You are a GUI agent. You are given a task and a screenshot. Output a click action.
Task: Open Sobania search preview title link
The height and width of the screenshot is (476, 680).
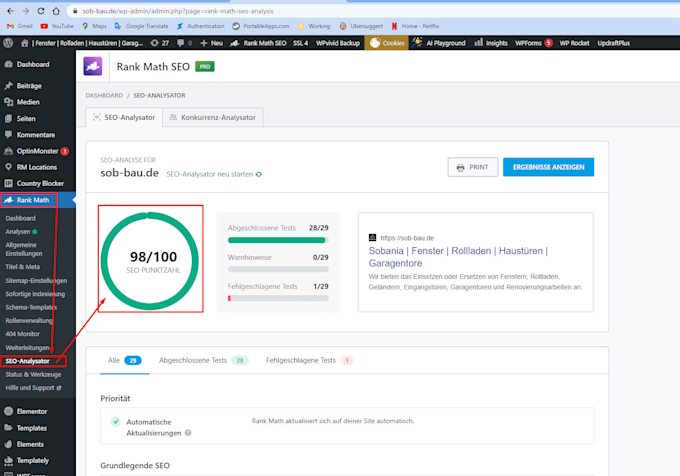tap(458, 257)
